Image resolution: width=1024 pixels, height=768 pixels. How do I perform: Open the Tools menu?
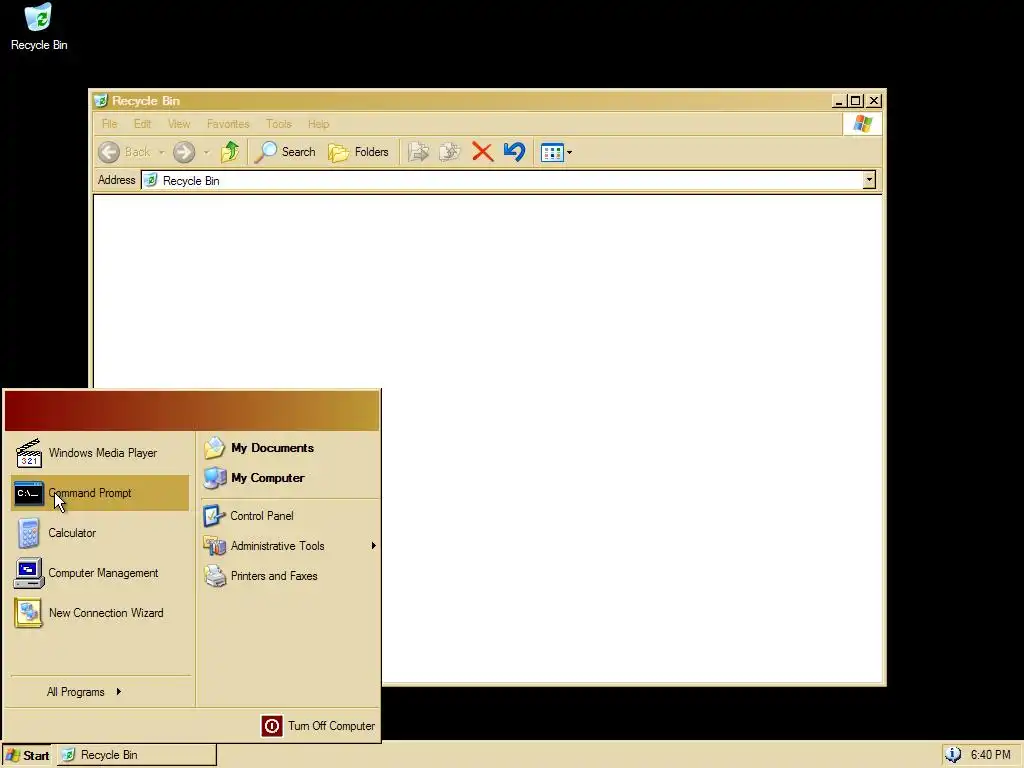click(x=279, y=124)
